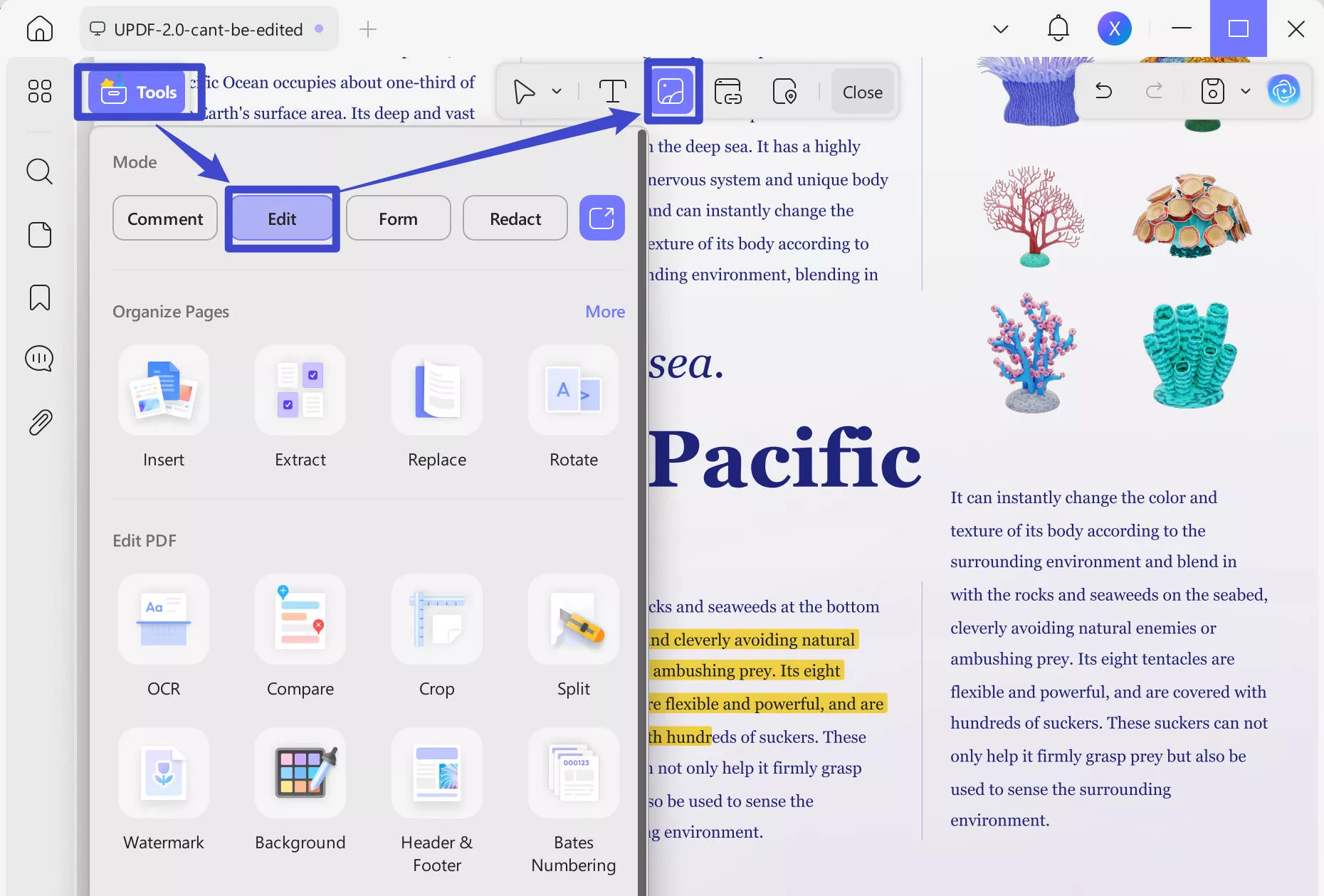Open the Bookmarks panel

click(39, 297)
